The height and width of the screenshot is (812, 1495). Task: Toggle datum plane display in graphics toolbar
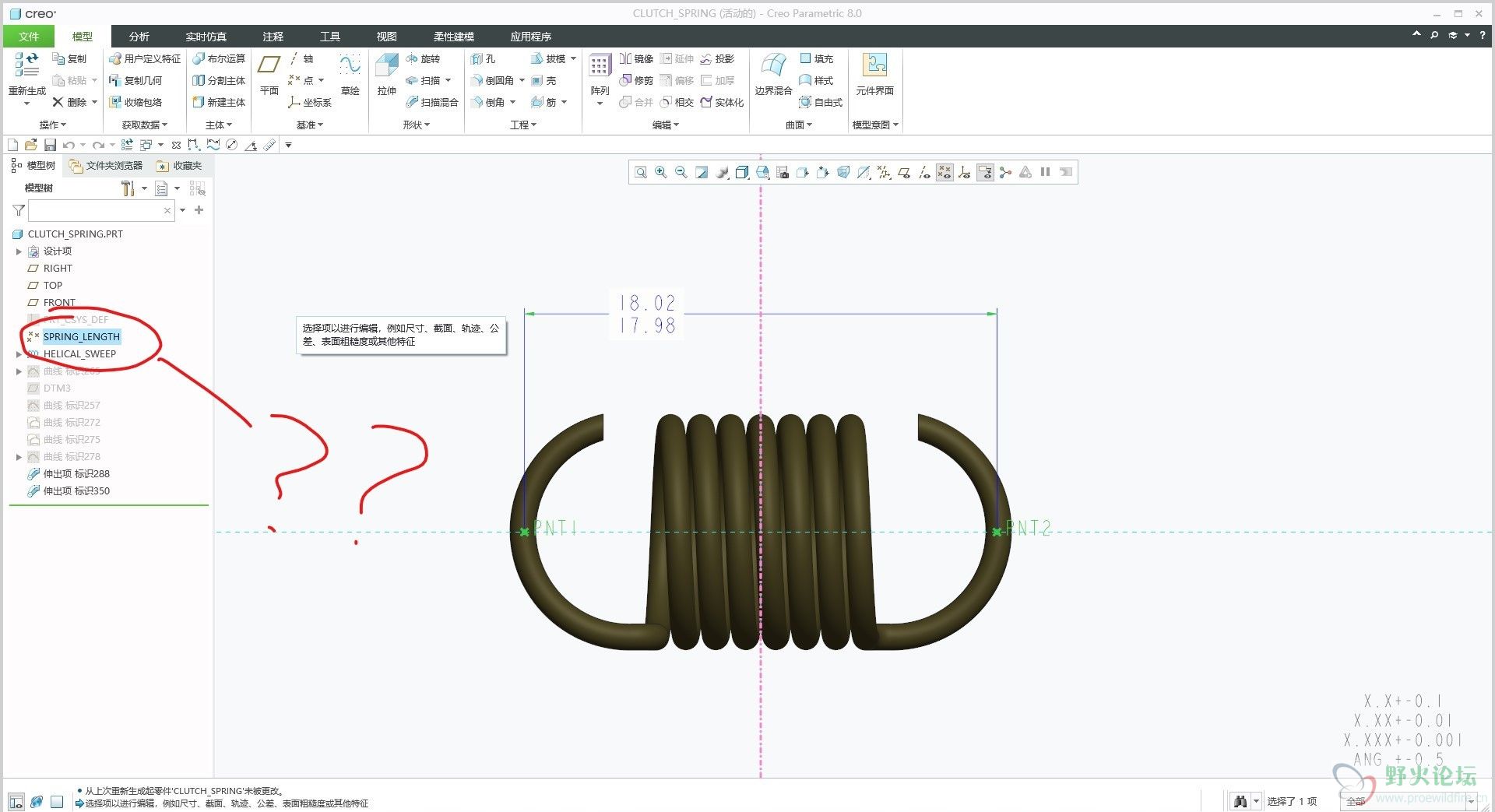coord(904,172)
